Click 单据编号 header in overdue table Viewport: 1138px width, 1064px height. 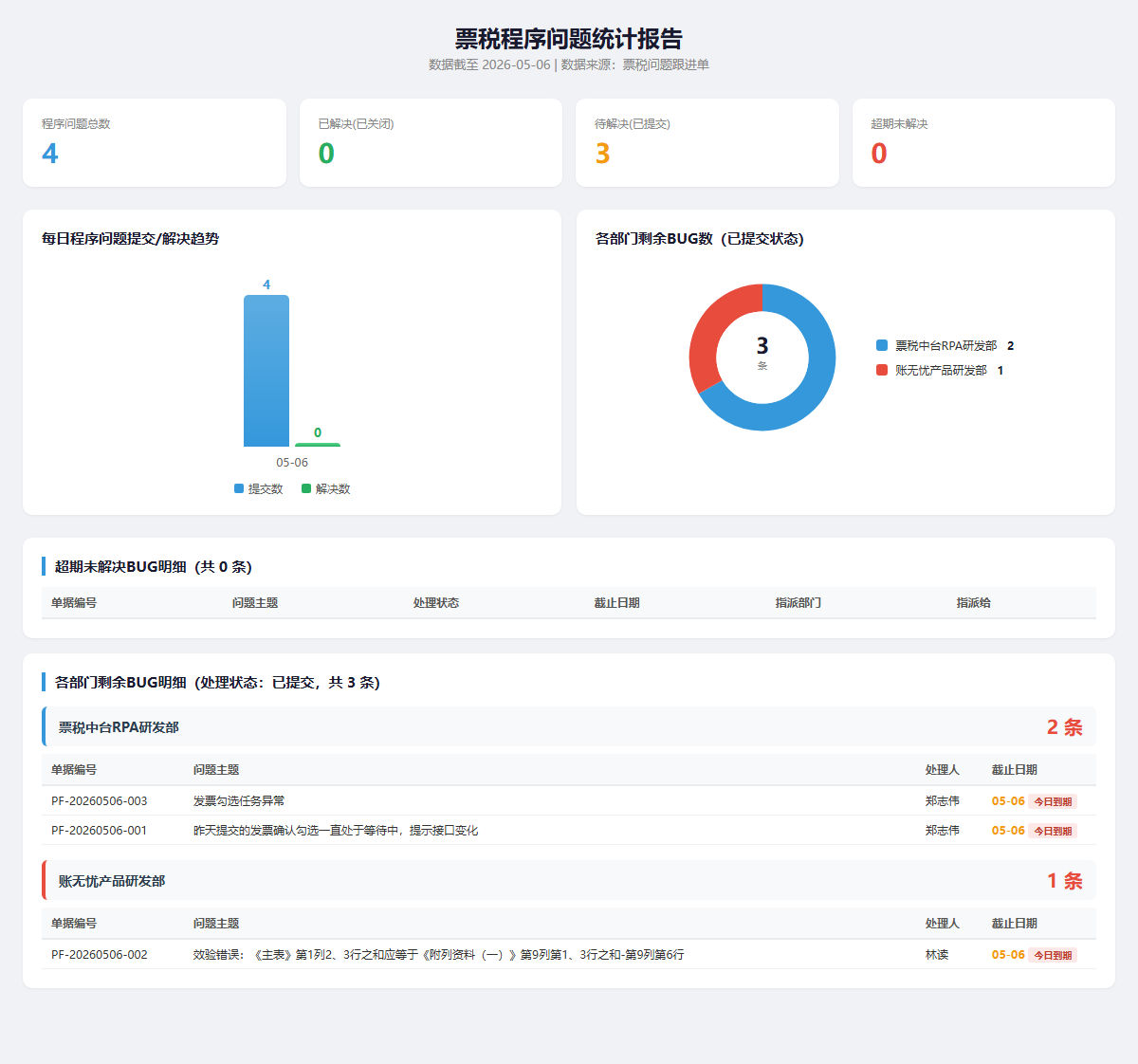[x=74, y=602]
